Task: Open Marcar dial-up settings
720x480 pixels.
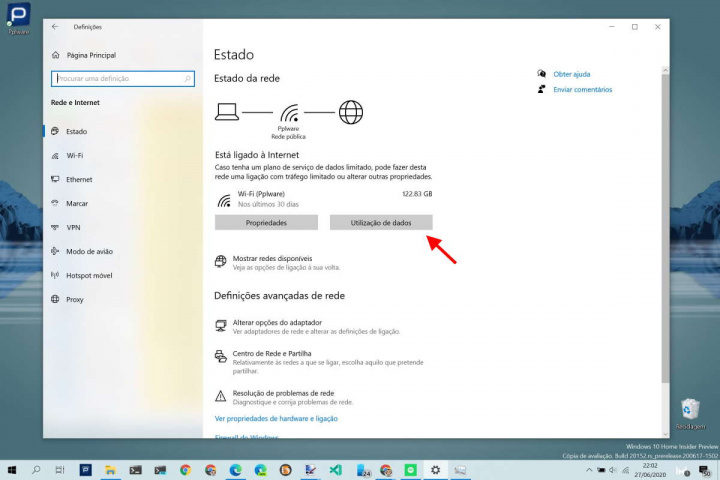Action: (x=77, y=204)
